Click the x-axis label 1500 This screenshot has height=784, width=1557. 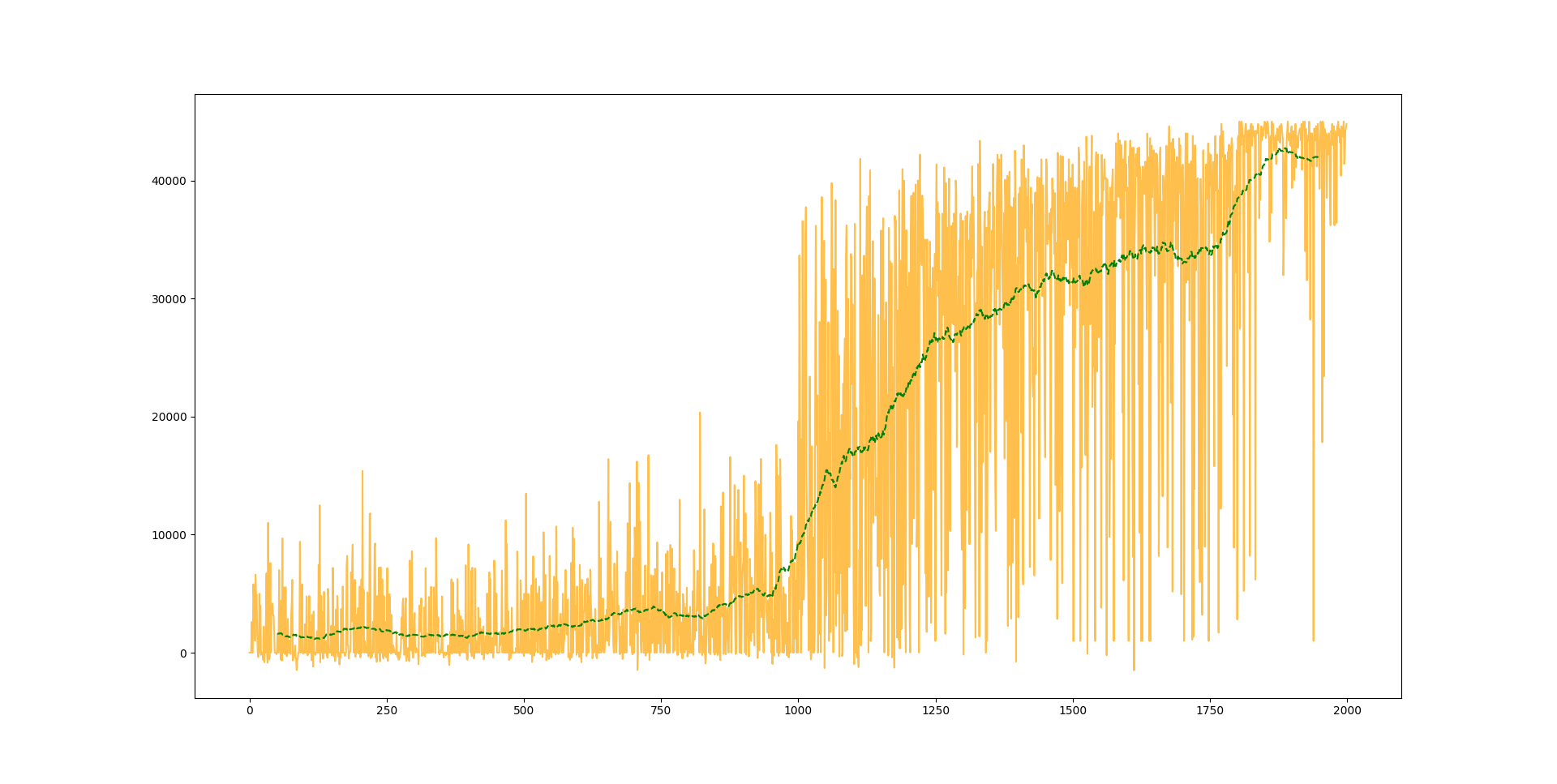1073,711
